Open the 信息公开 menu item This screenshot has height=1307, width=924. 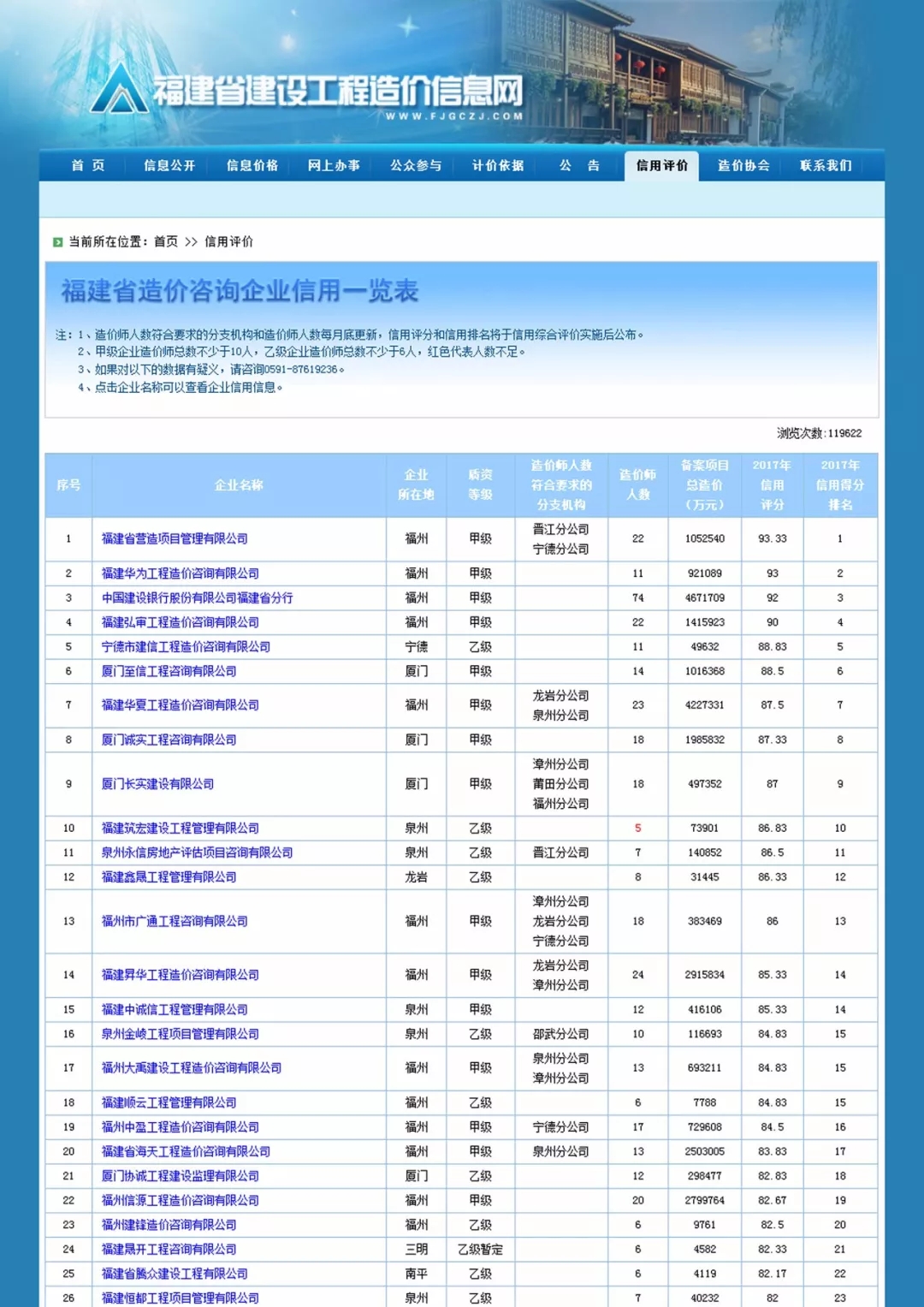pyautogui.click(x=169, y=165)
